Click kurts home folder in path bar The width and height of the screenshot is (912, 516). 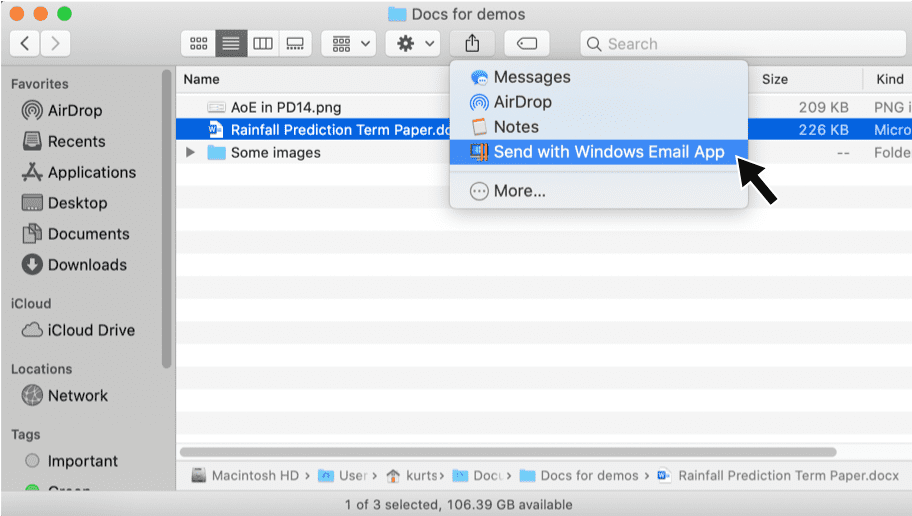[411, 476]
